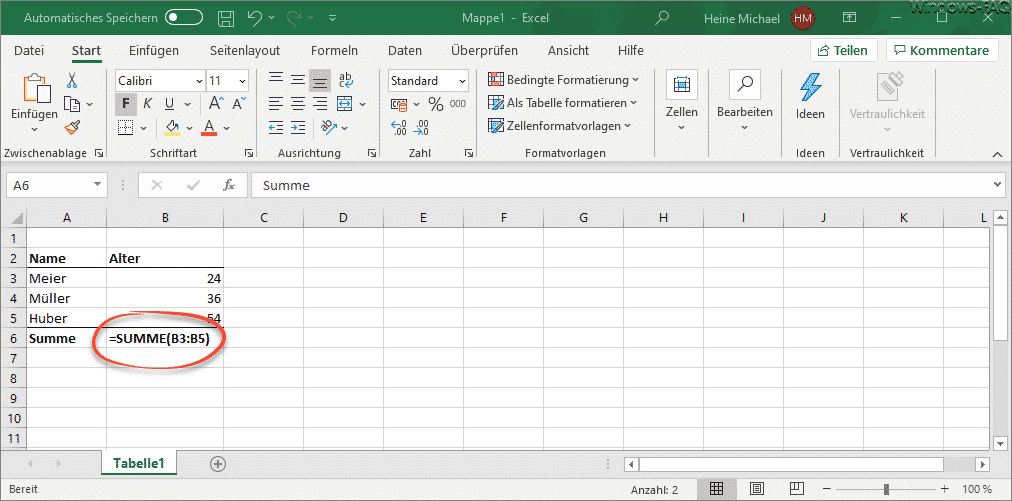
Task: Click the Teilen button
Action: pyautogui.click(x=844, y=50)
